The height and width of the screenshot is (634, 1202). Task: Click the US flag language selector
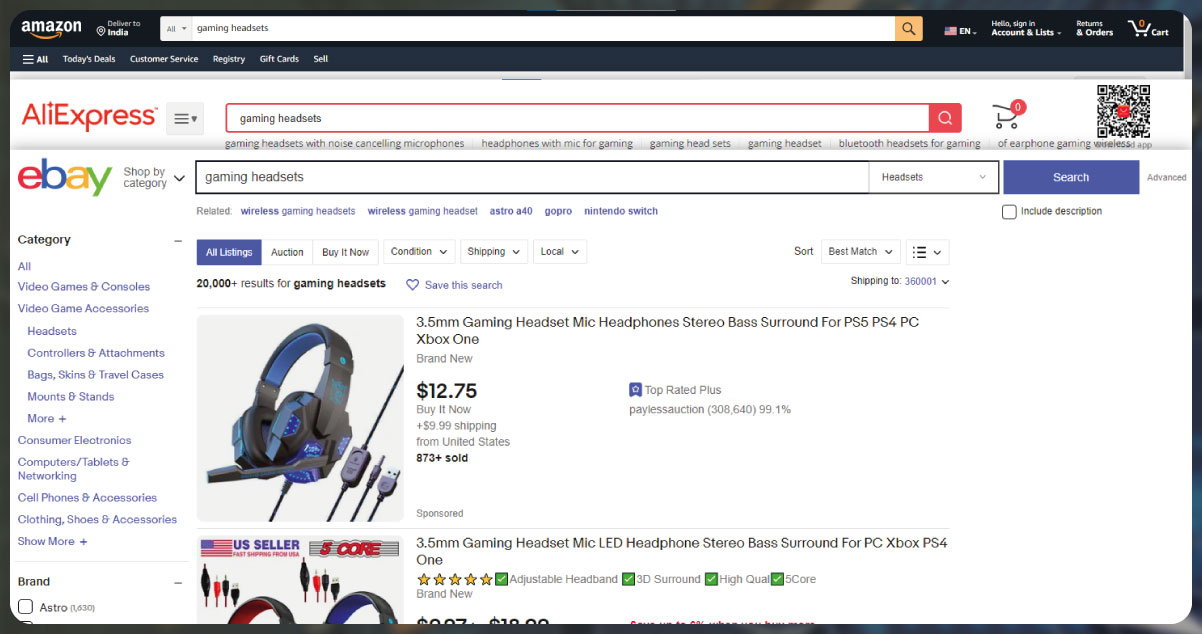(960, 31)
